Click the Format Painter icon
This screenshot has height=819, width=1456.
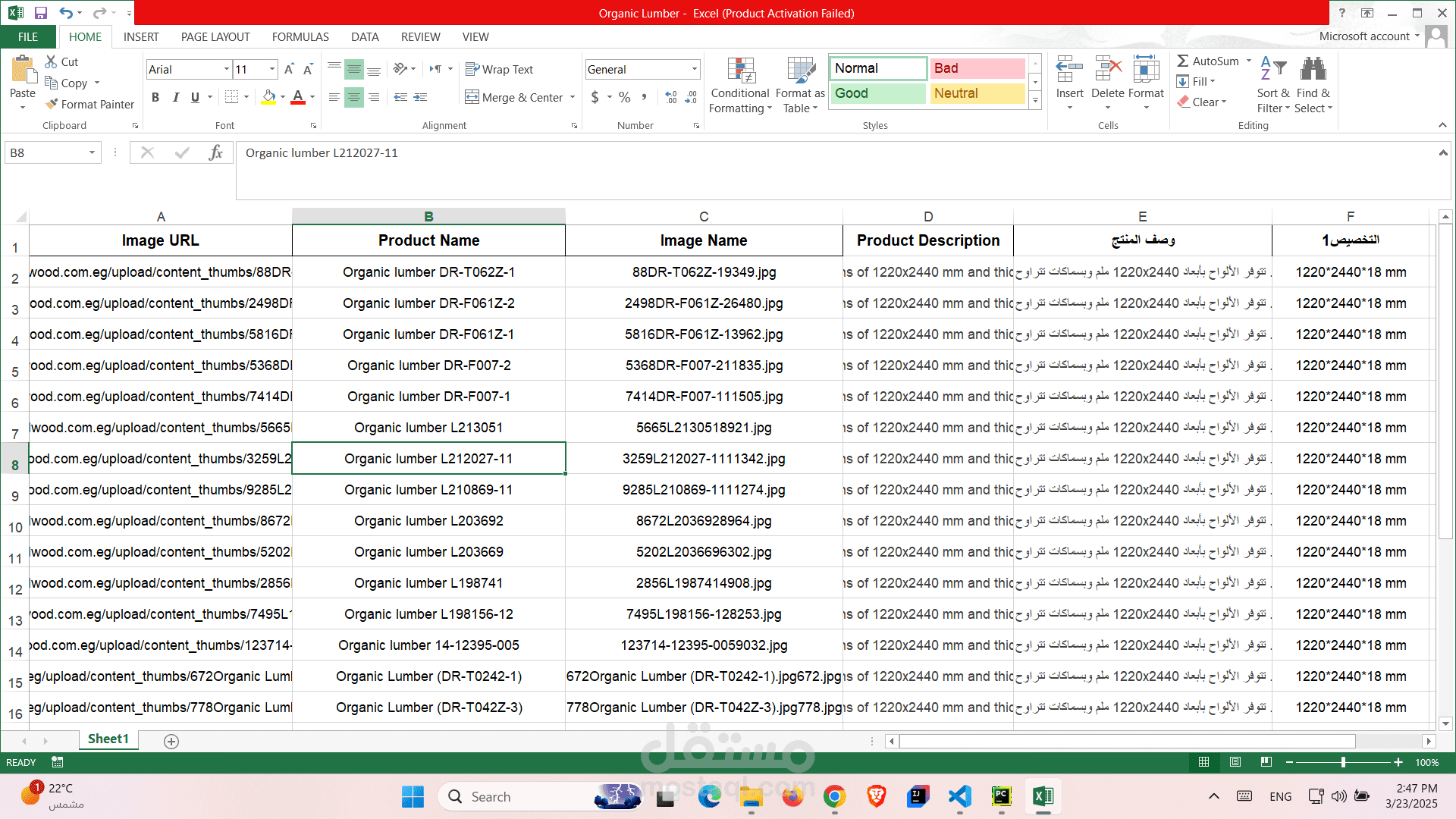coord(52,104)
